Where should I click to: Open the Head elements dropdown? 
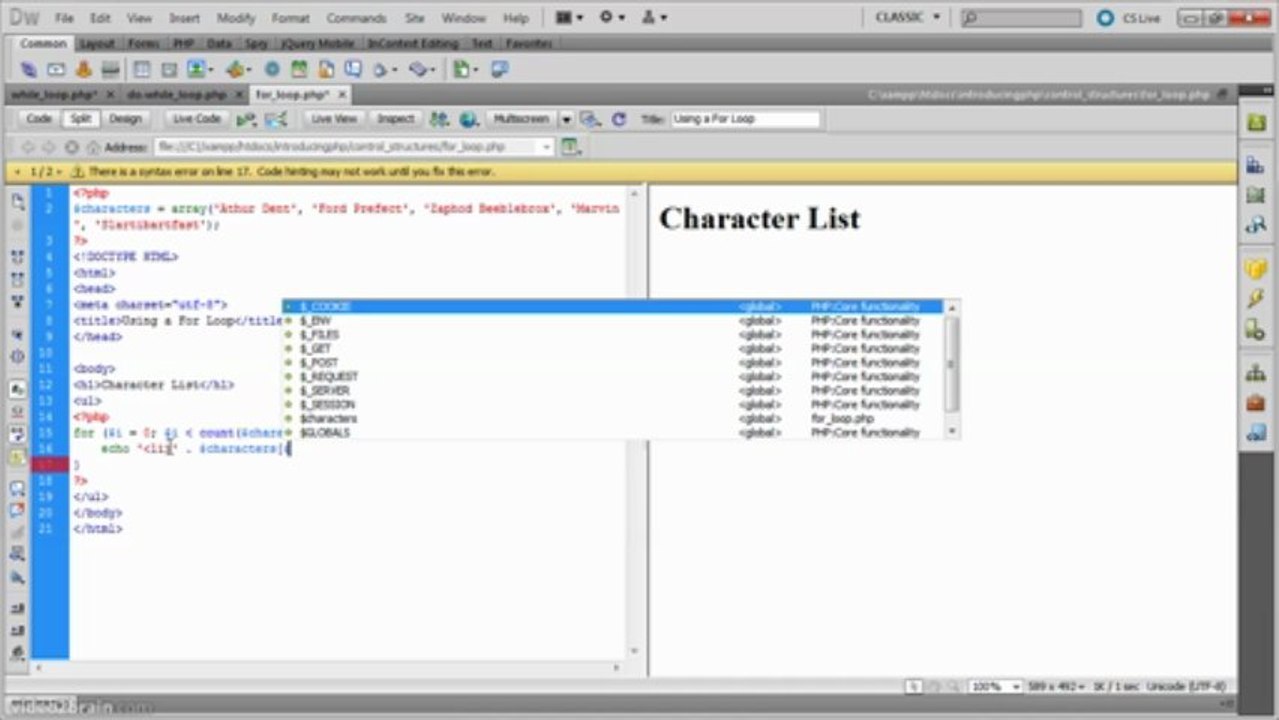[384, 69]
